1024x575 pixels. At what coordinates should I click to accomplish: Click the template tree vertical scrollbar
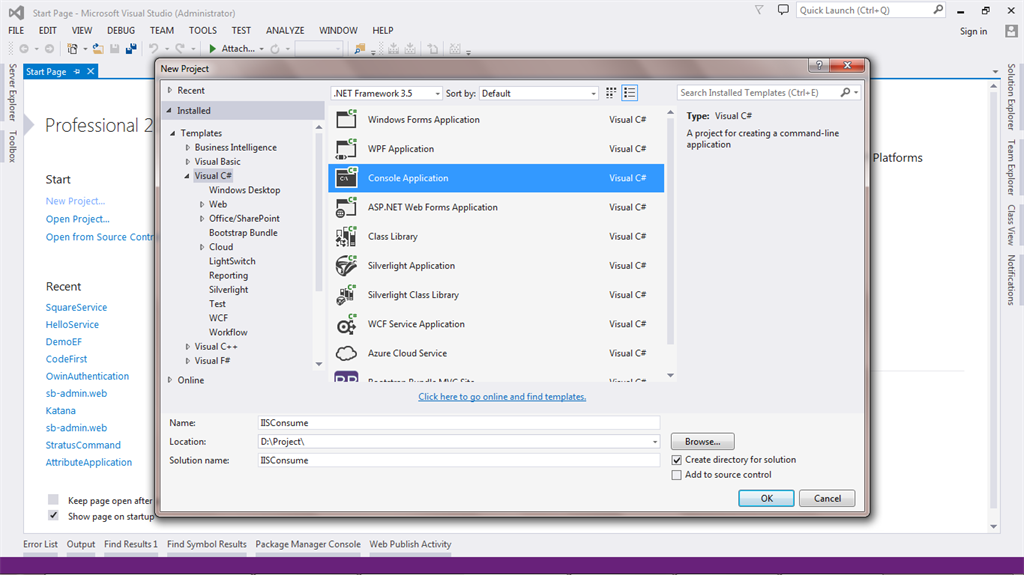click(x=319, y=212)
